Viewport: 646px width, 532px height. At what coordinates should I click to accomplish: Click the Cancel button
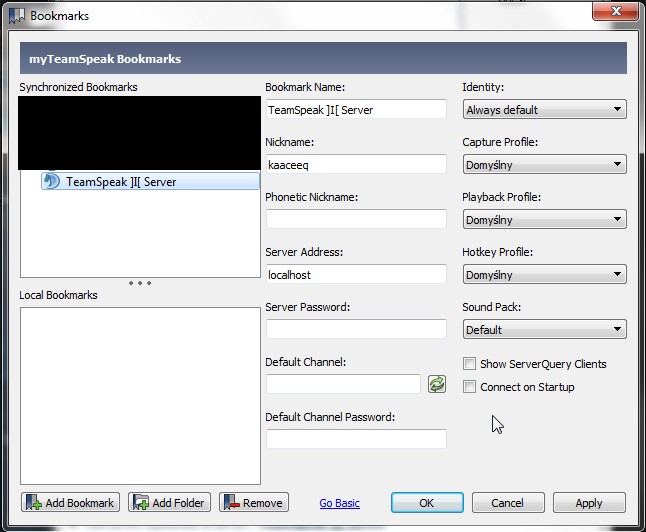point(508,503)
